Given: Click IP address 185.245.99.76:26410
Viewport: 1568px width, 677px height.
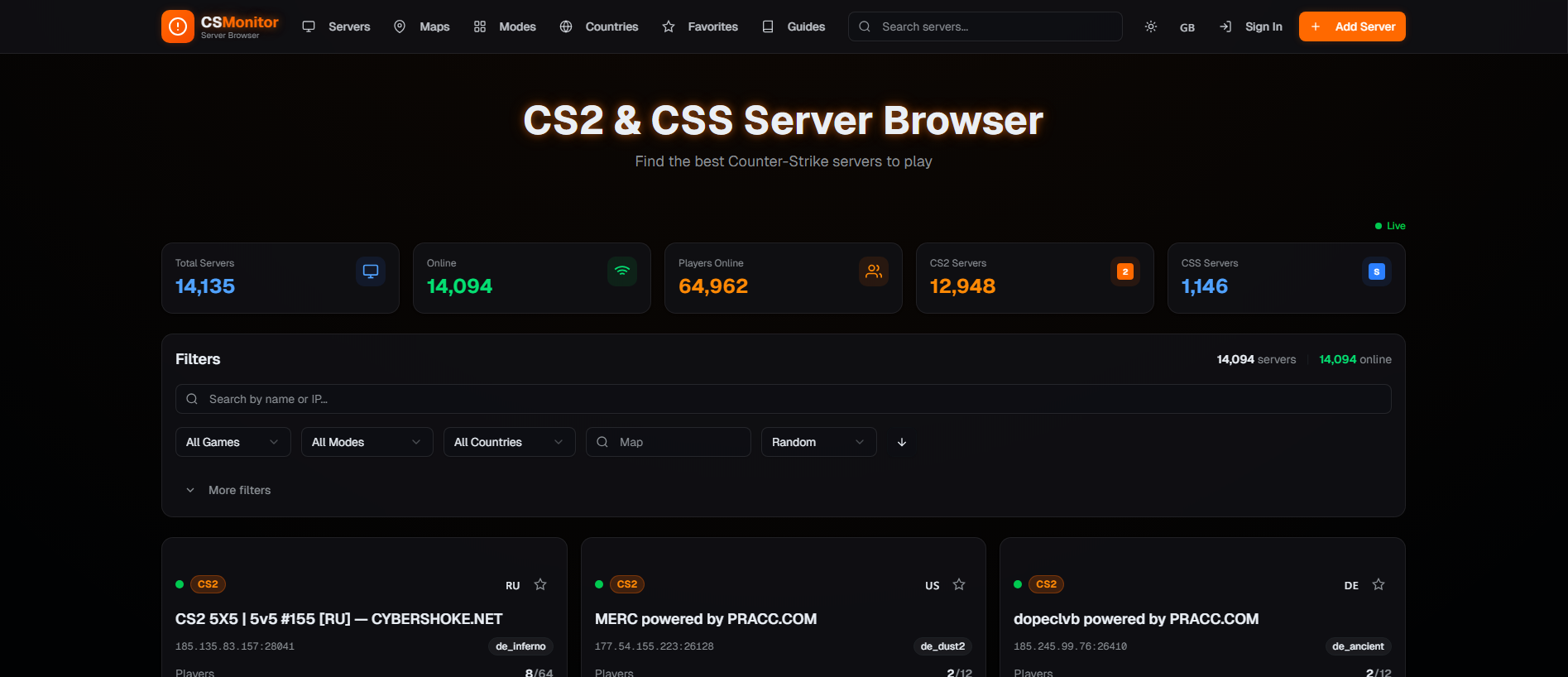Looking at the screenshot, I should (1071, 646).
